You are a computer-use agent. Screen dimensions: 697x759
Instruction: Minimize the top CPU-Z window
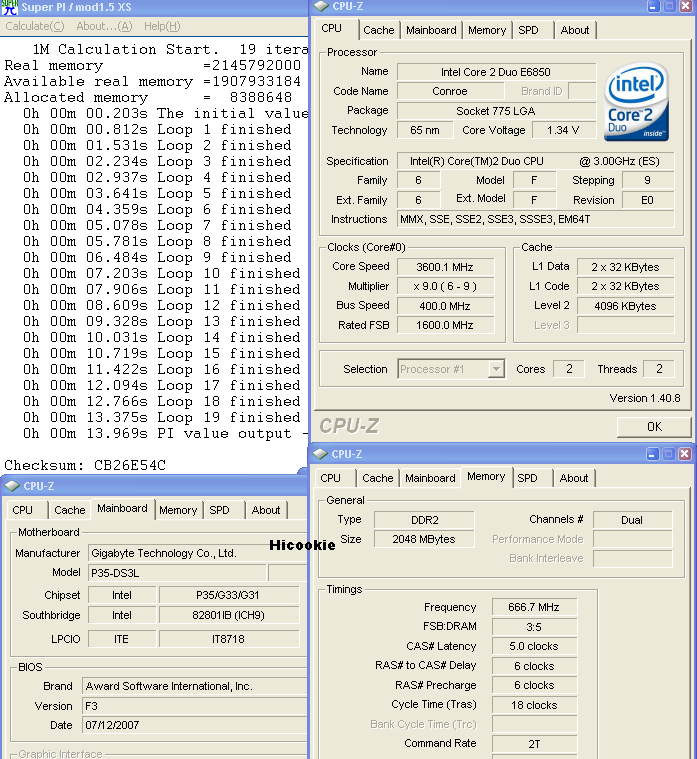pos(653,6)
